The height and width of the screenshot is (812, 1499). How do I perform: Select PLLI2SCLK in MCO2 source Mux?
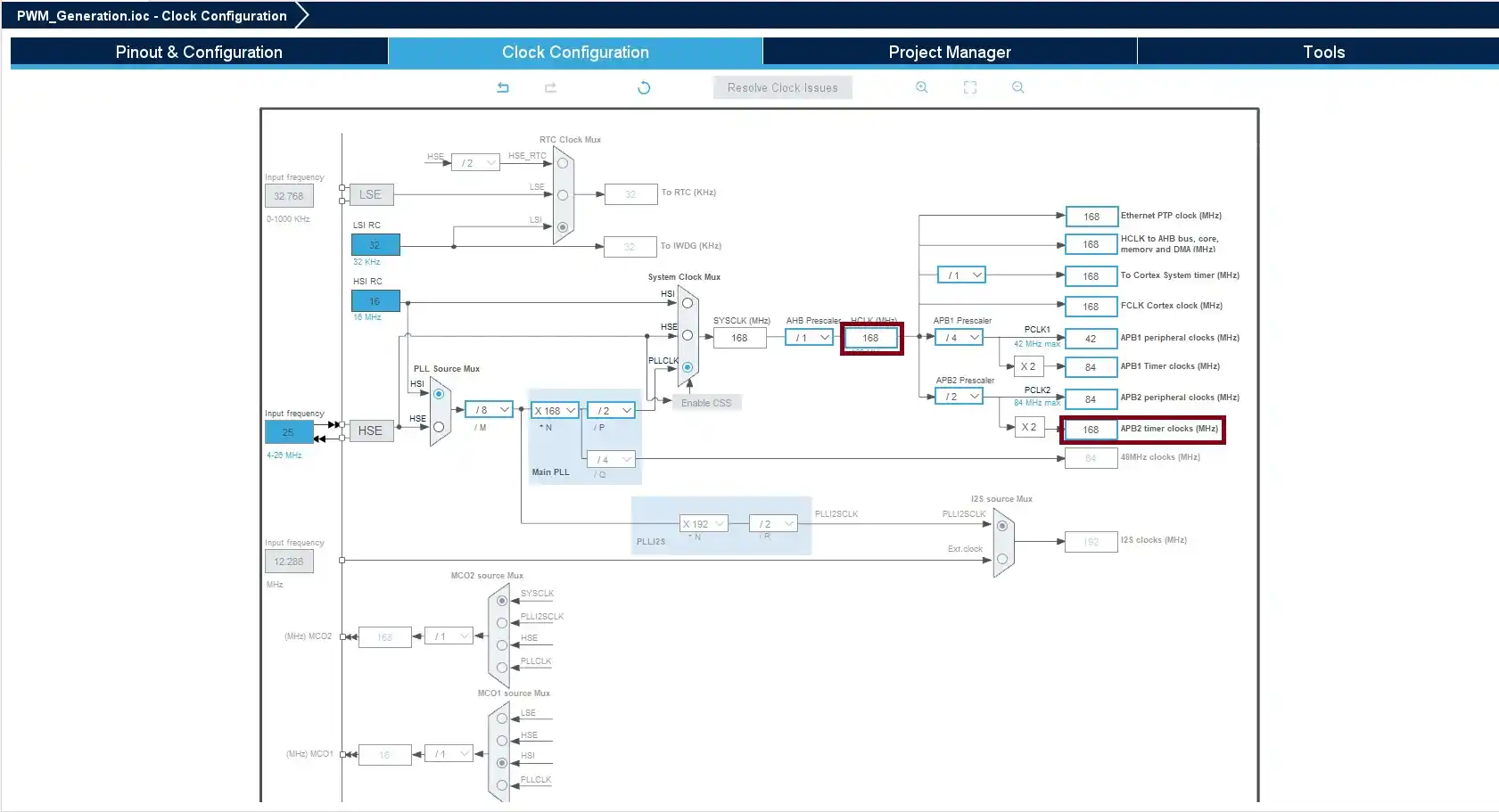pos(502,623)
